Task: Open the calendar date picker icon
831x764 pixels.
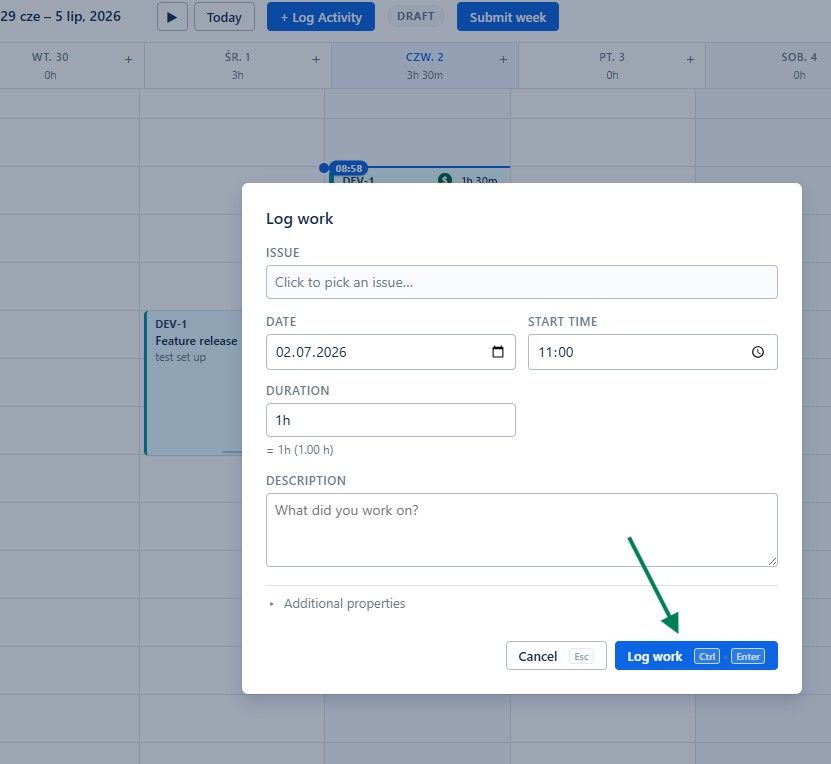Action: click(x=498, y=352)
